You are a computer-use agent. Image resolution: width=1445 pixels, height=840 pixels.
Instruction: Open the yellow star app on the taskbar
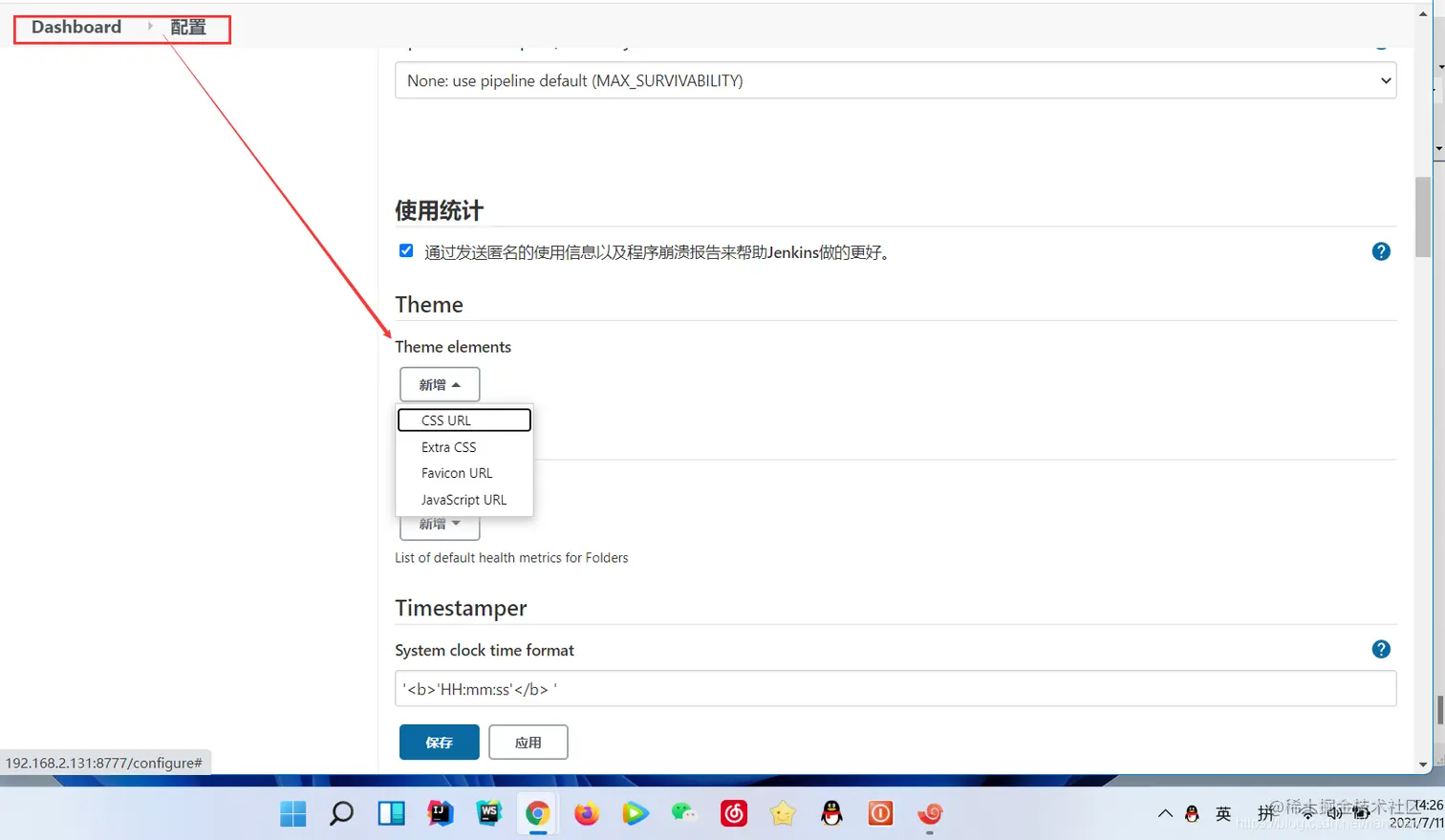(x=783, y=813)
